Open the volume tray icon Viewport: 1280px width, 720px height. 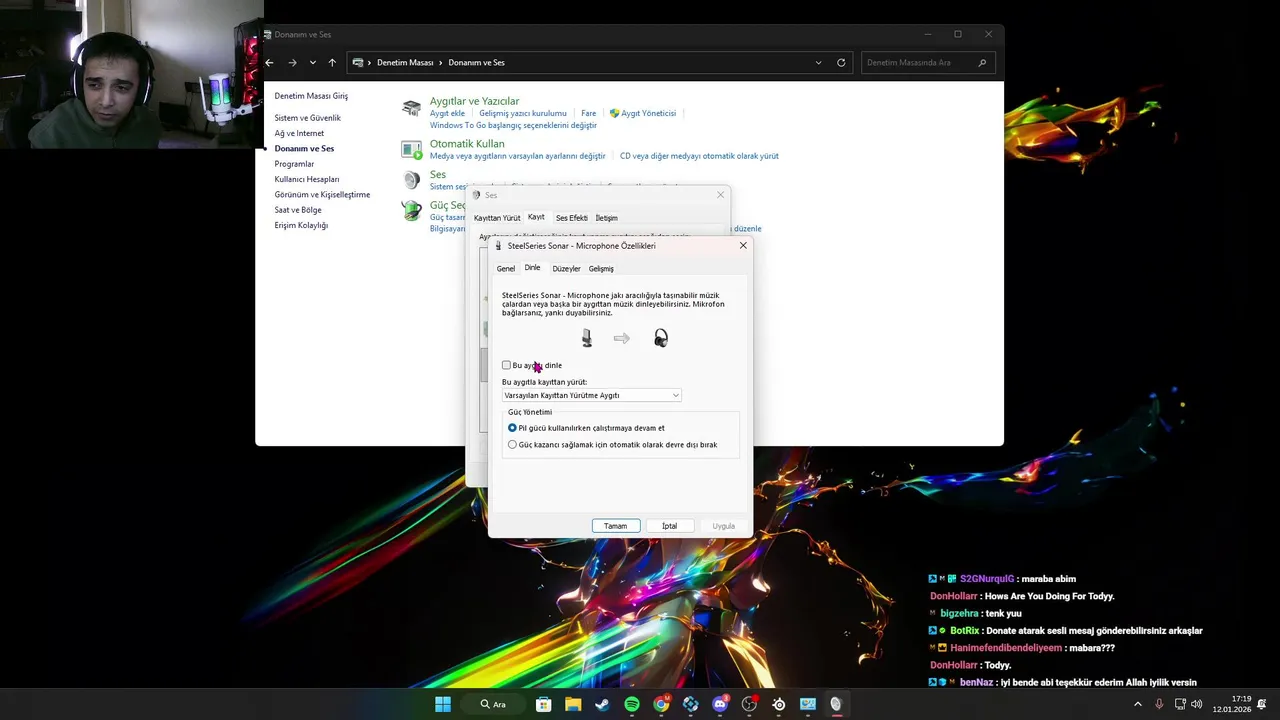1197,704
